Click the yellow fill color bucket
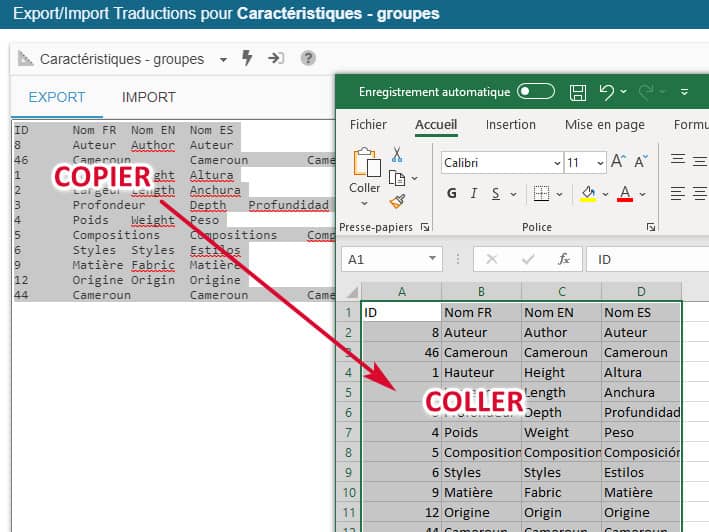 pos(589,193)
